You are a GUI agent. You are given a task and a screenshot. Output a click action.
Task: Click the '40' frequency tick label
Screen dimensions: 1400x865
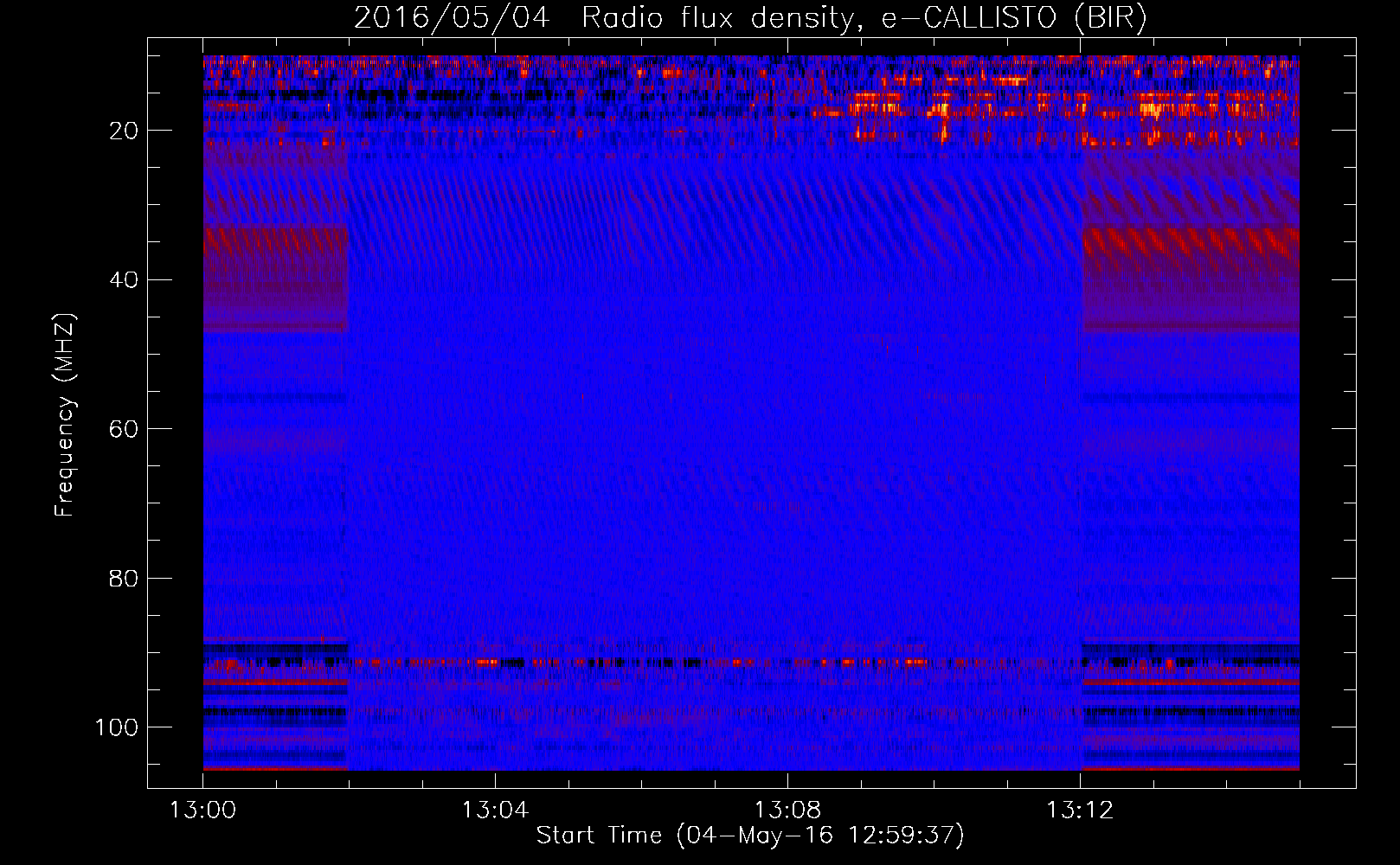tap(124, 280)
